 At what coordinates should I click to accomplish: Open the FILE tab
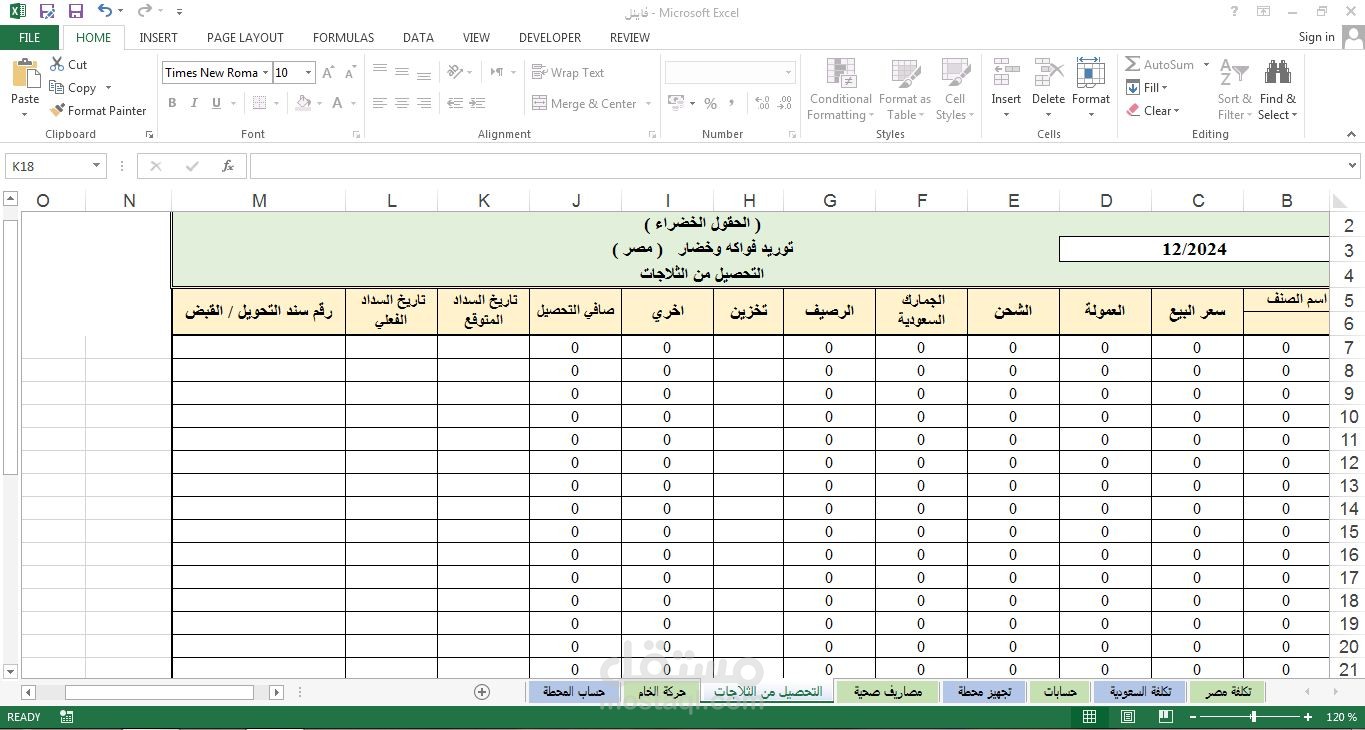pyautogui.click(x=30, y=37)
